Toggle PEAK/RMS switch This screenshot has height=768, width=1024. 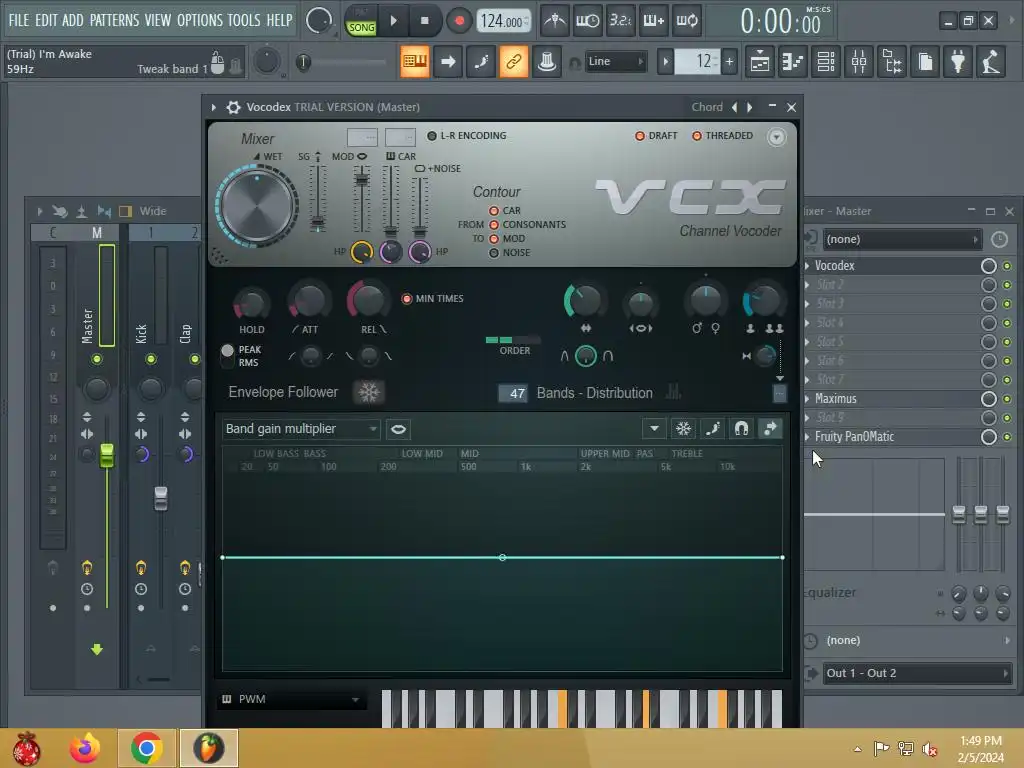pyautogui.click(x=227, y=355)
